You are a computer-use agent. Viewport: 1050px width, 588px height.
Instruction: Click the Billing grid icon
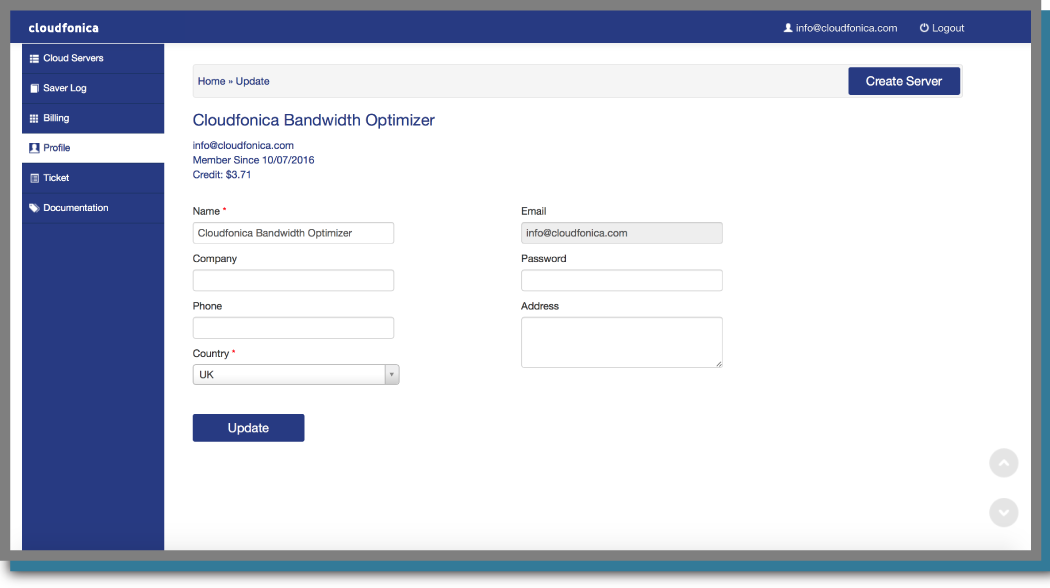tap(34, 118)
